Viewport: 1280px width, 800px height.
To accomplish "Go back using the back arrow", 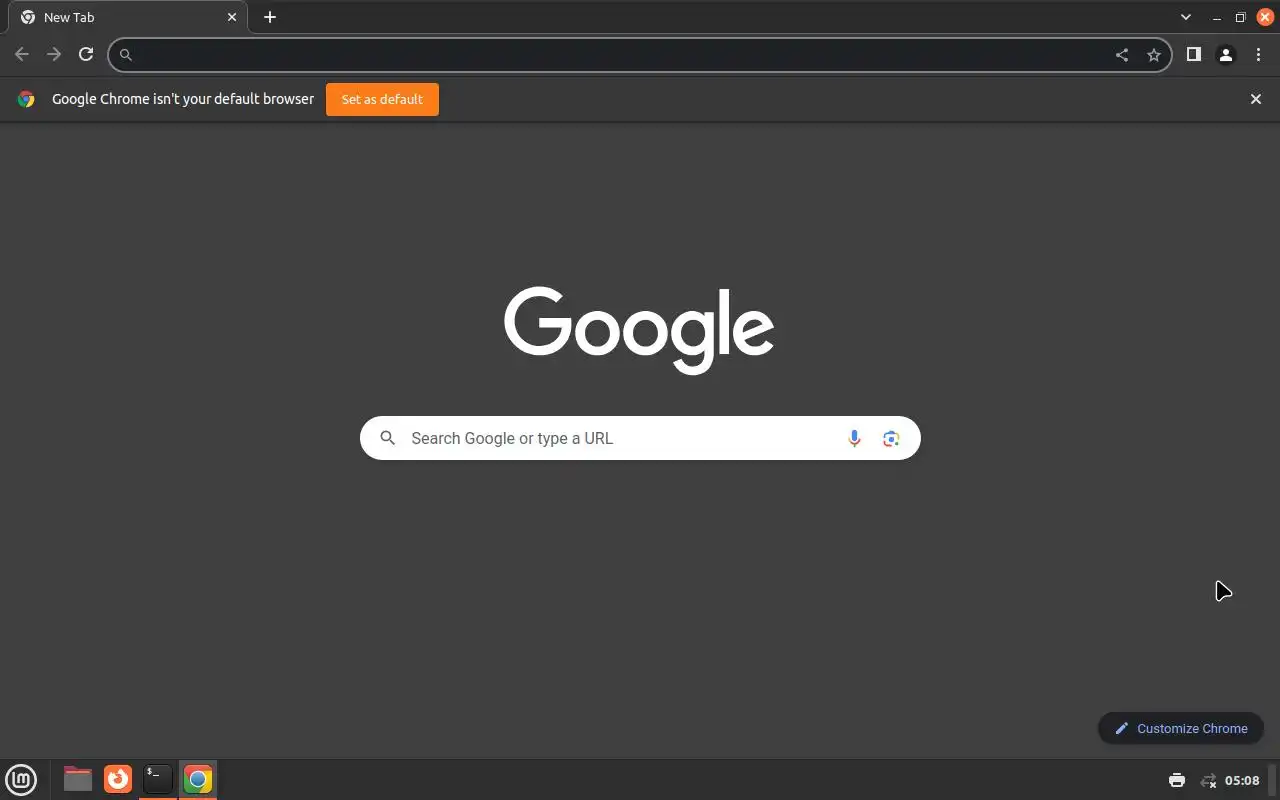I will (22, 55).
